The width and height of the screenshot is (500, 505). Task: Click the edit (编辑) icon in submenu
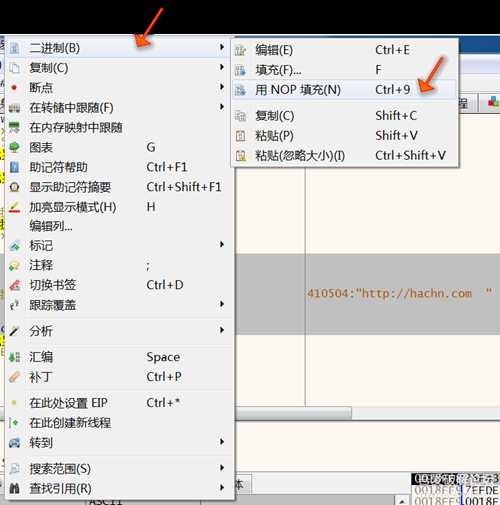[240, 50]
